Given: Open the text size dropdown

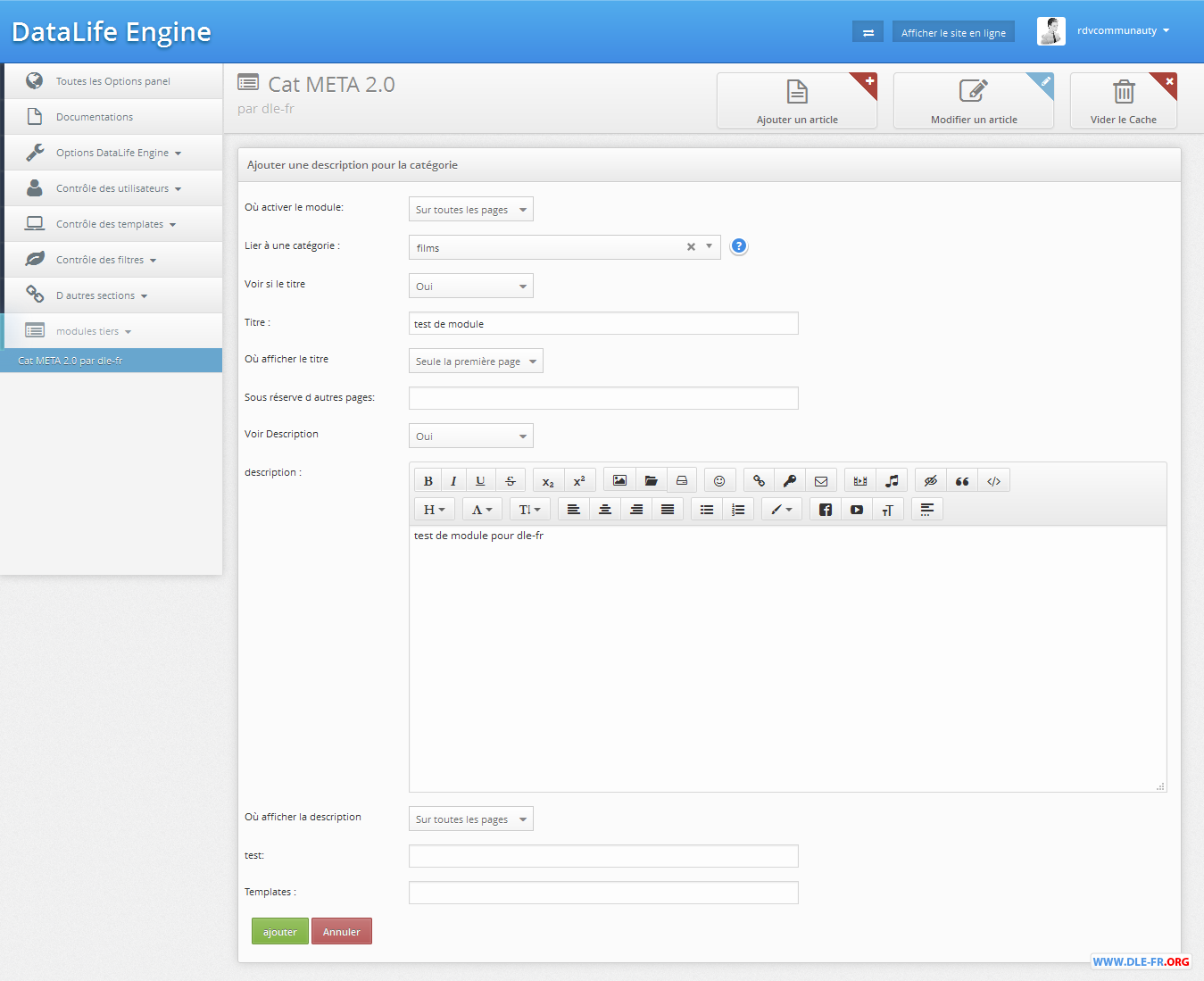Looking at the screenshot, I should 530,510.
